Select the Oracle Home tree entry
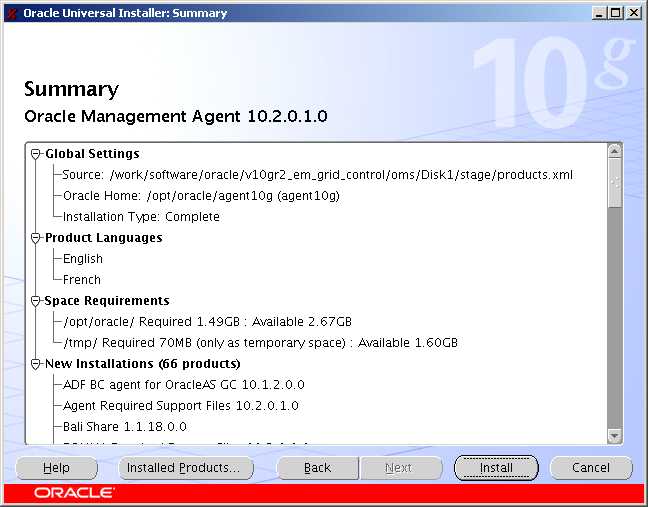This screenshot has width=648, height=507. coord(201,196)
